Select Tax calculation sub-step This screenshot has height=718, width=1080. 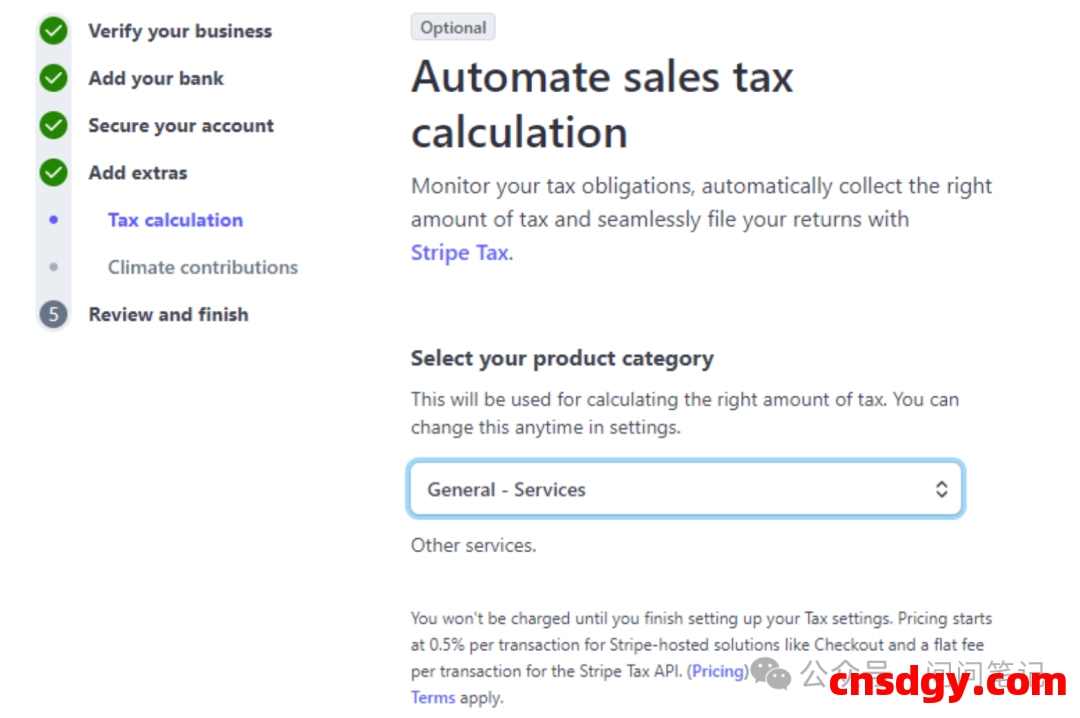(175, 220)
